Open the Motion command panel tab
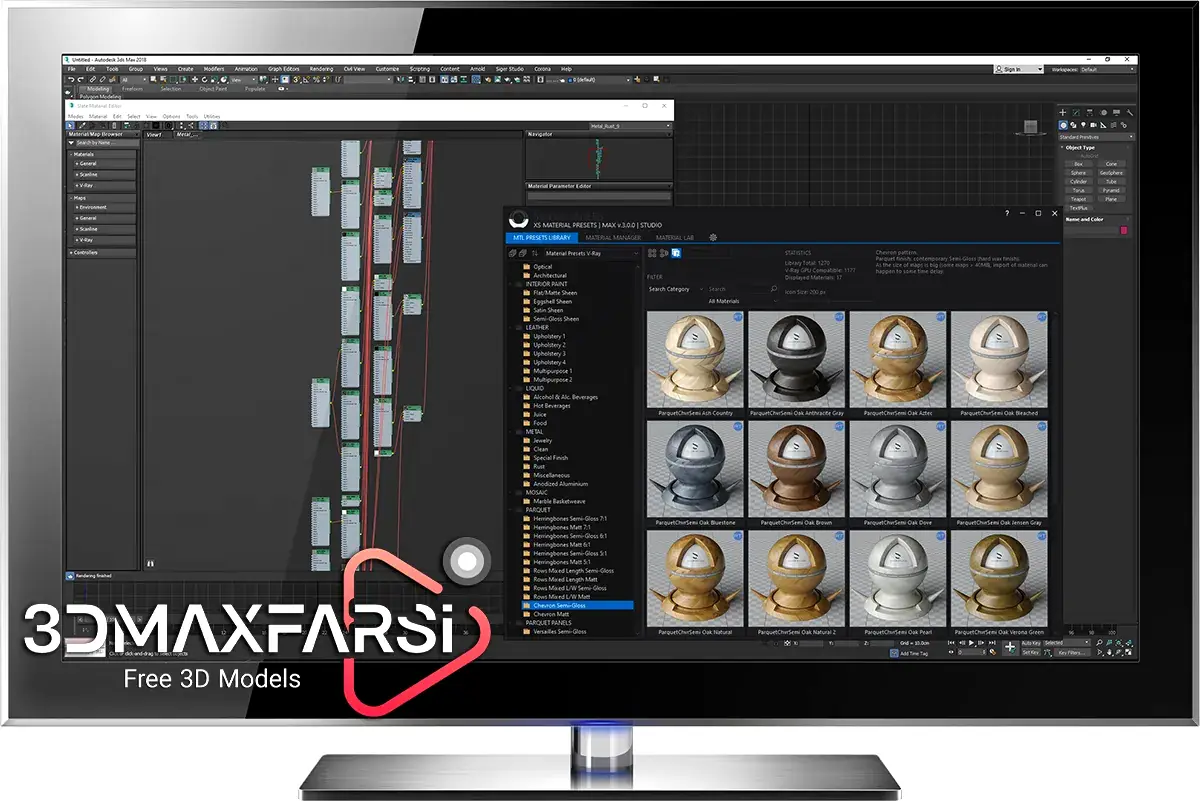Image resolution: width=1200 pixels, height=801 pixels. [1103, 112]
